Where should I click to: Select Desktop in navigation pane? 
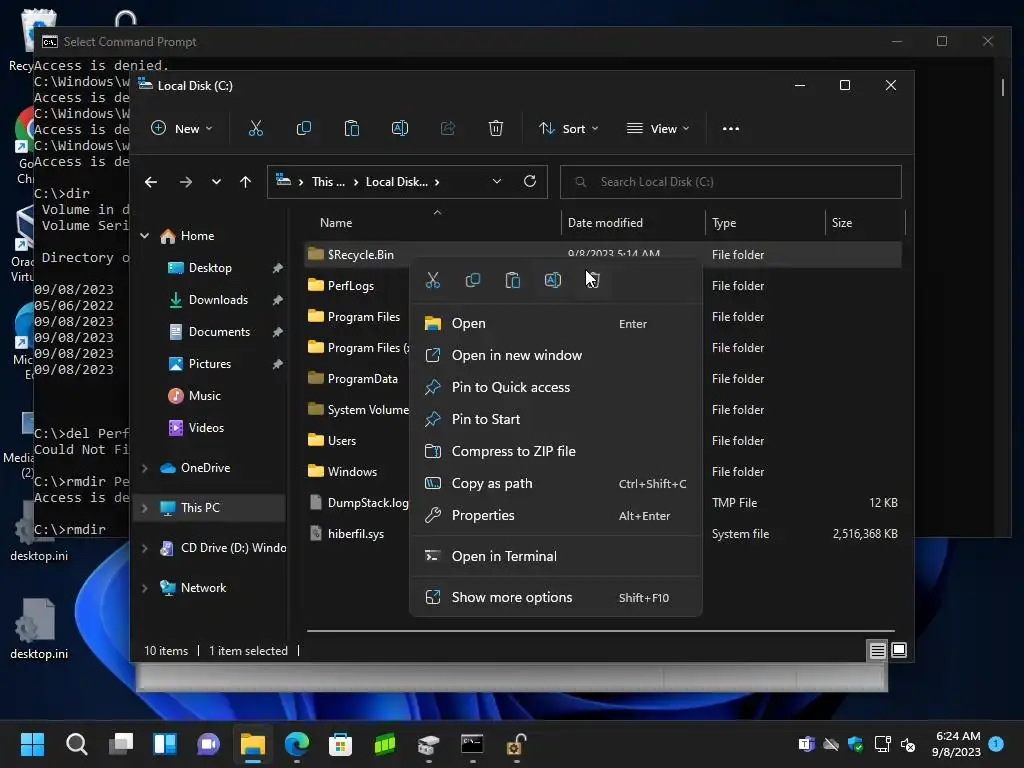tap(210, 268)
